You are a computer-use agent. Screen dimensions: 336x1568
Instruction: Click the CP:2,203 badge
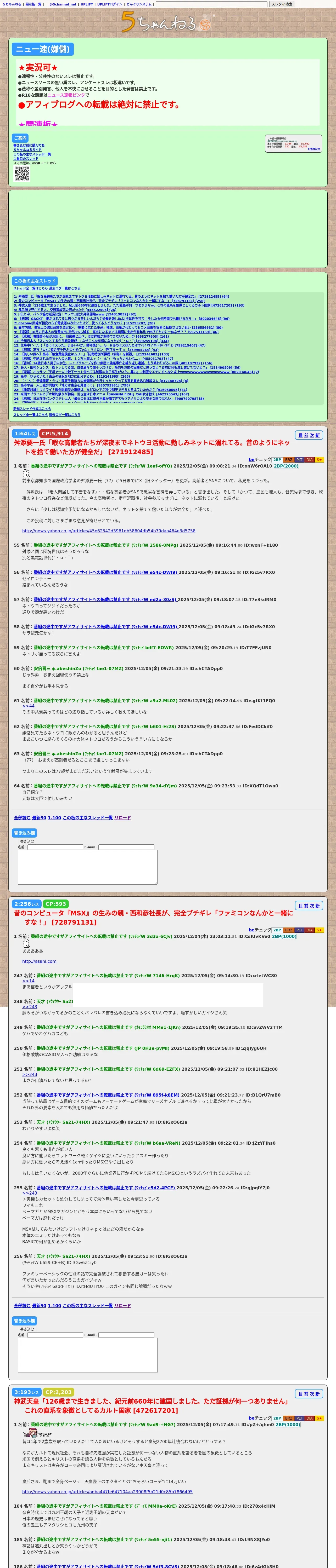tap(59, 1392)
